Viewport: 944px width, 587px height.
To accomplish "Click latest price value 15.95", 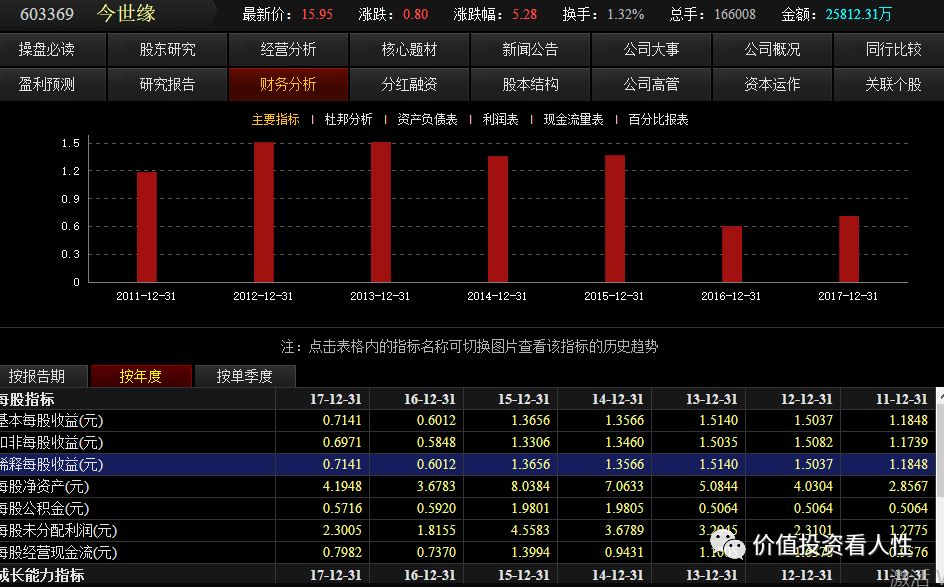I will coord(317,14).
